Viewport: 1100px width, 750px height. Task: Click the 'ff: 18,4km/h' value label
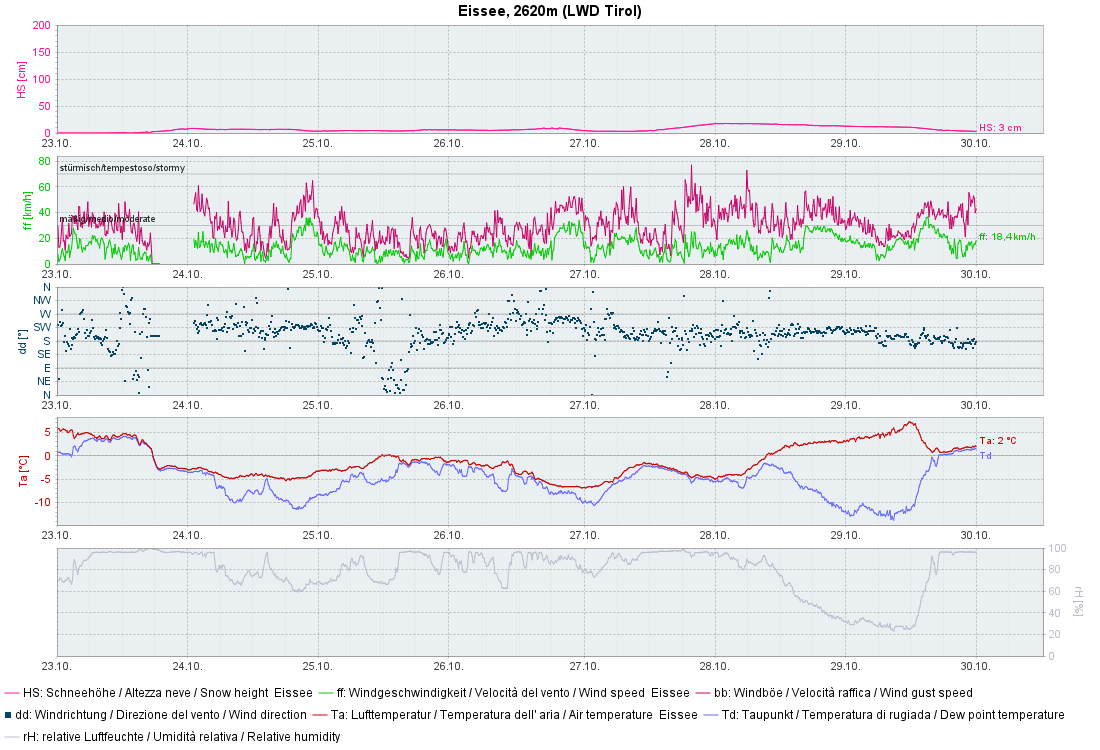[x=1007, y=237]
